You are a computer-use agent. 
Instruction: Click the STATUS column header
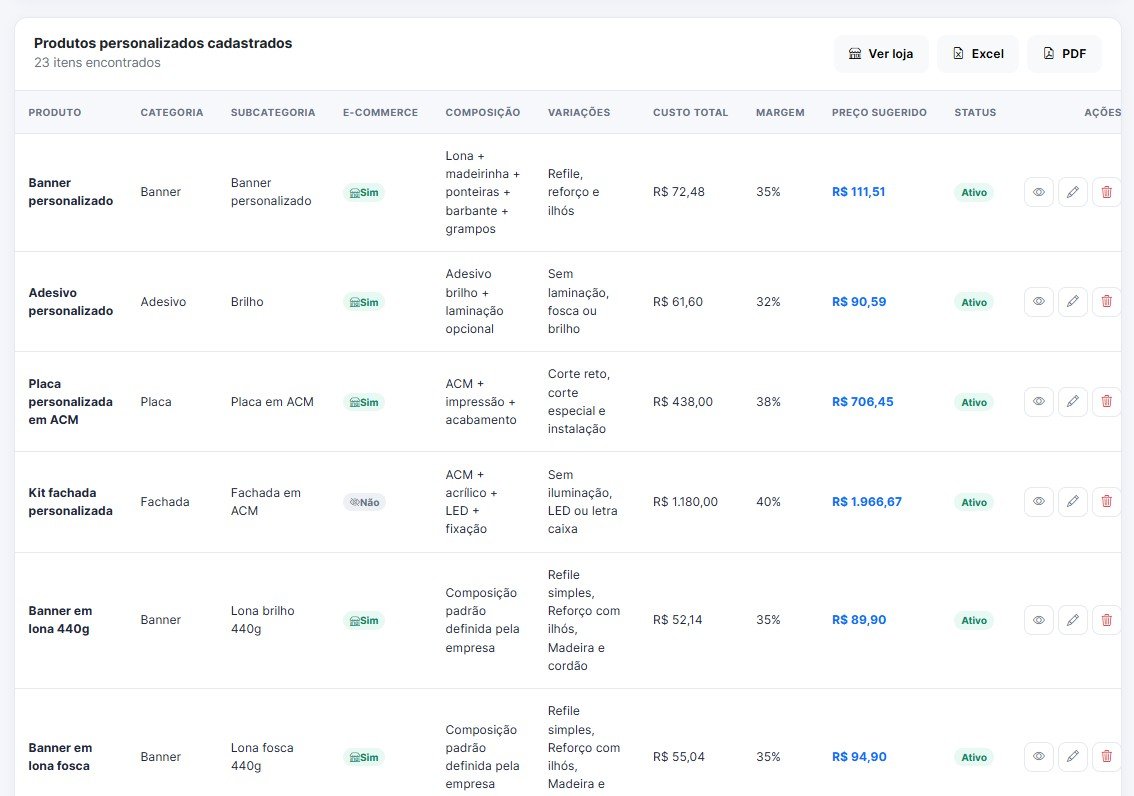pos(976,113)
